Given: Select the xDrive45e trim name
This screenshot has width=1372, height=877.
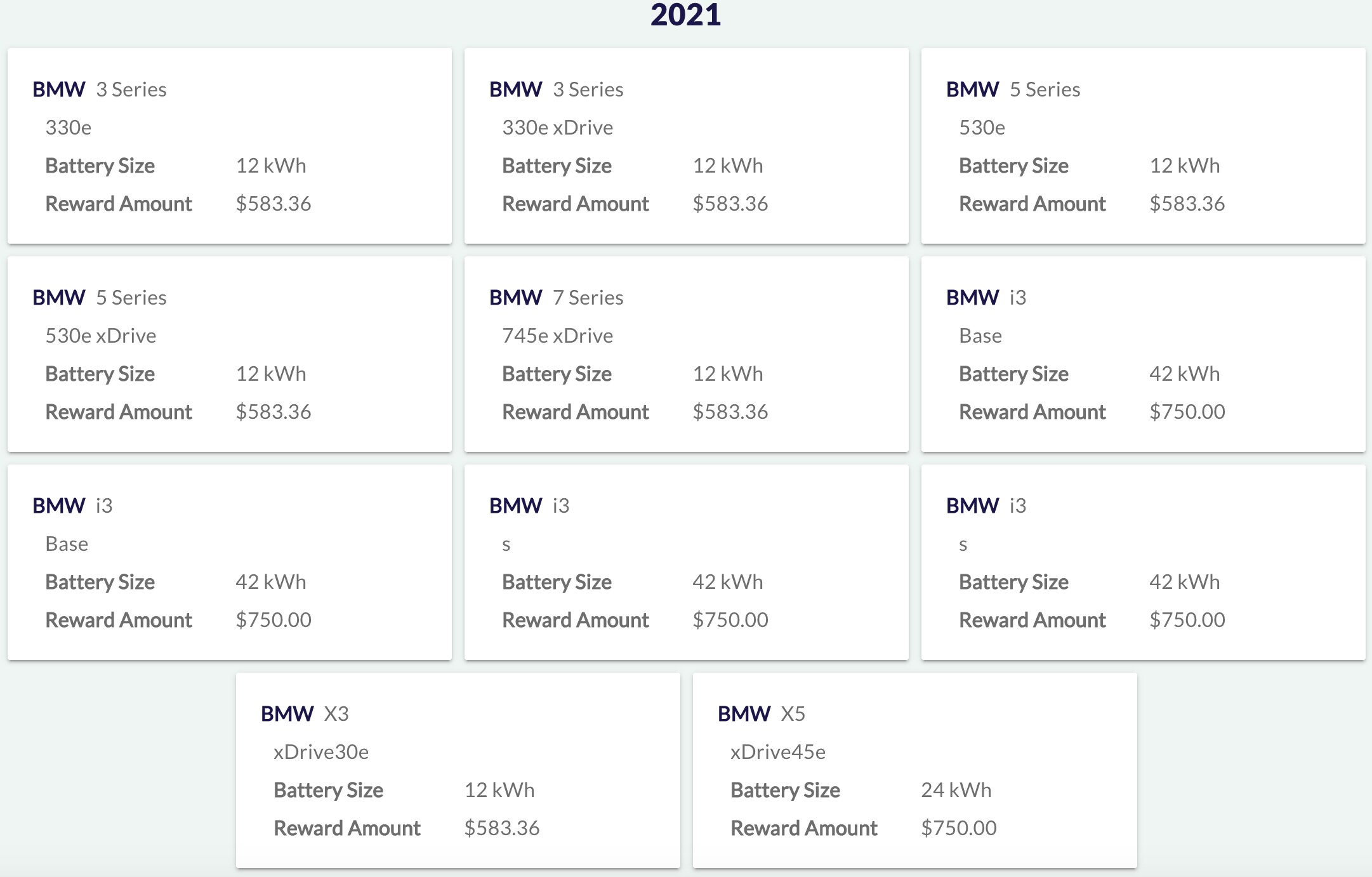Looking at the screenshot, I should [778, 752].
